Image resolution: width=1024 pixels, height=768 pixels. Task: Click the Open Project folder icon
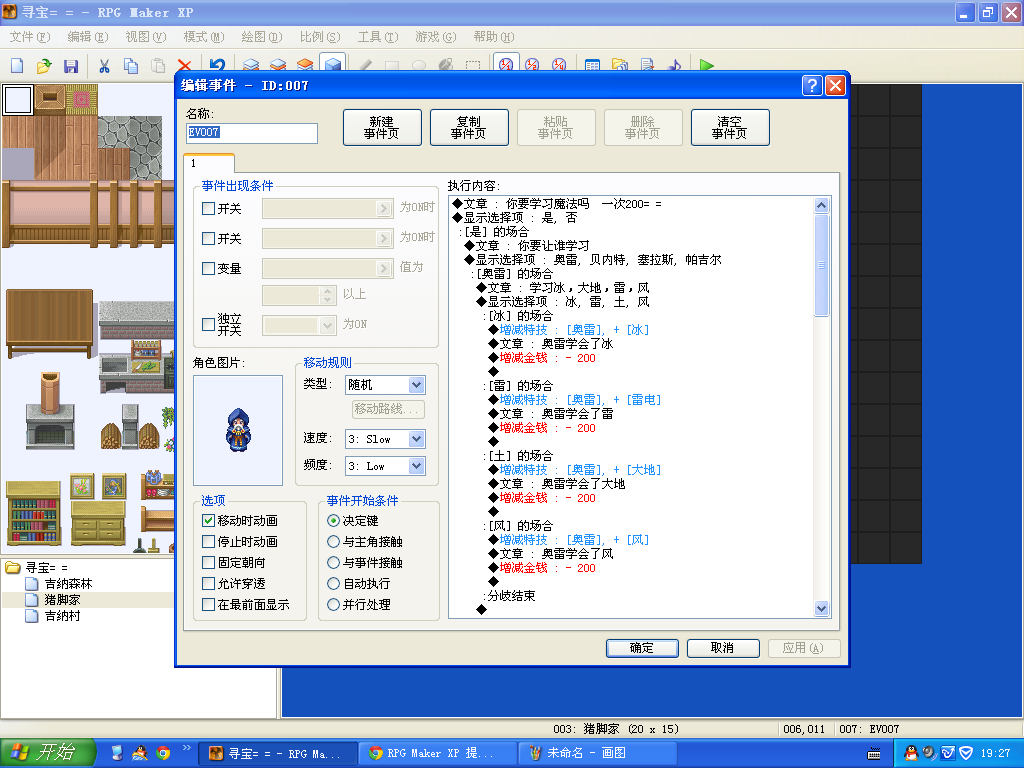click(44, 65)
